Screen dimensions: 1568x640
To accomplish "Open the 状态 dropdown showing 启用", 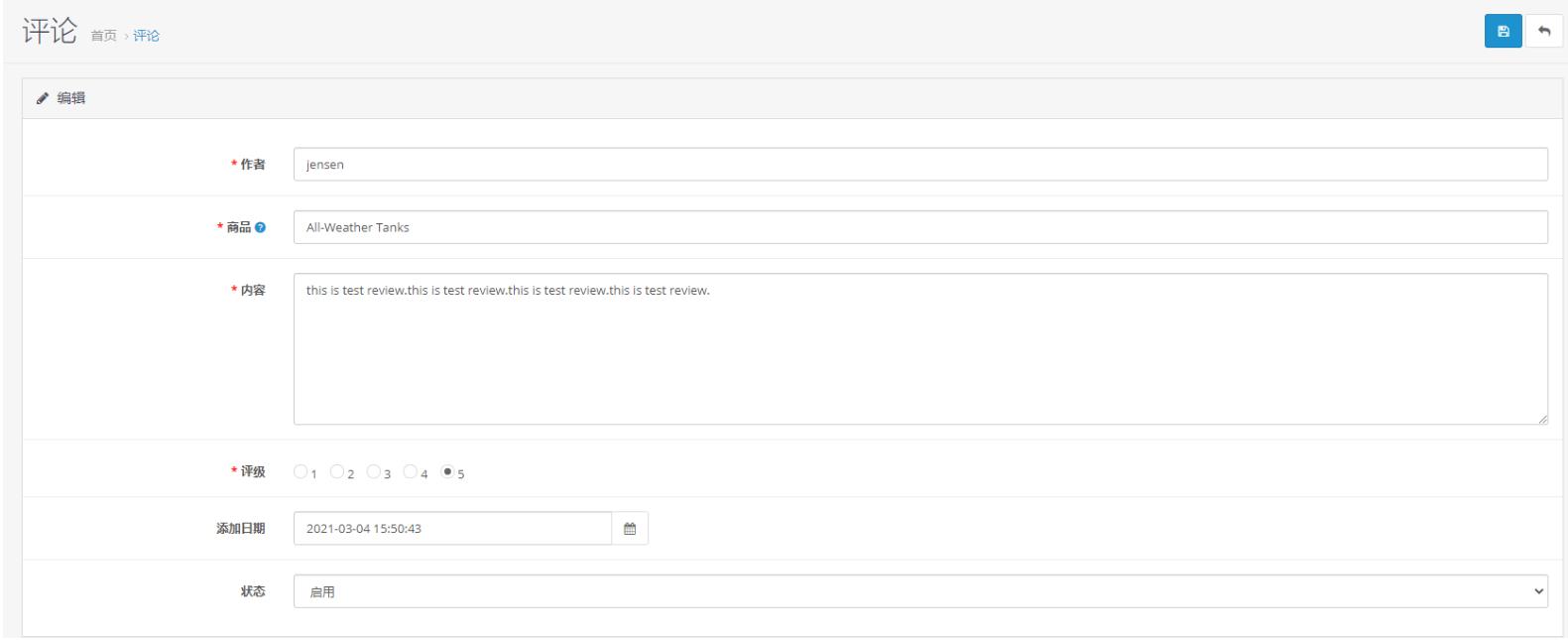I will coord(919,591).
